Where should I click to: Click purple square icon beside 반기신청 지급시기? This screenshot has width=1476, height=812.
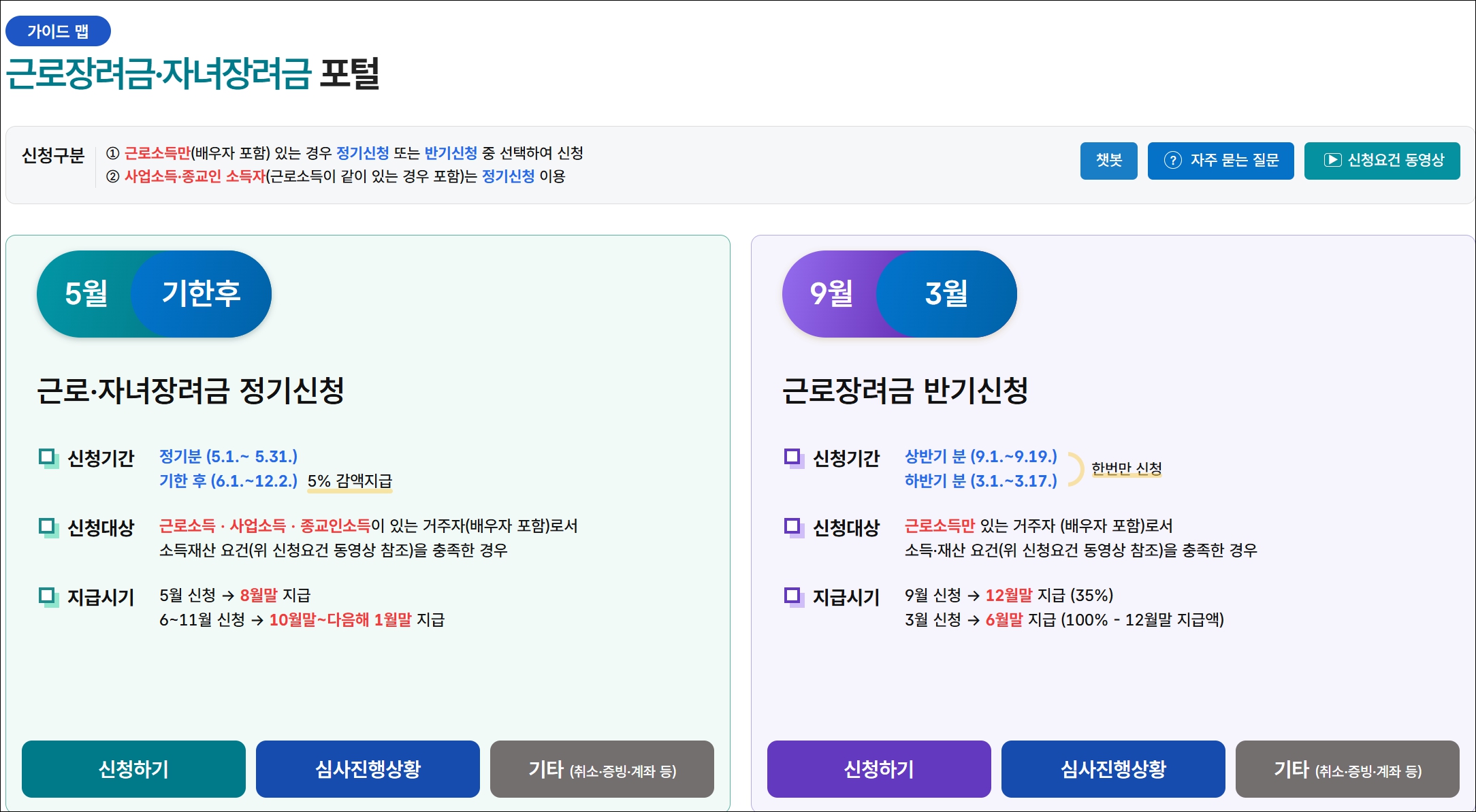coord(793,597)
